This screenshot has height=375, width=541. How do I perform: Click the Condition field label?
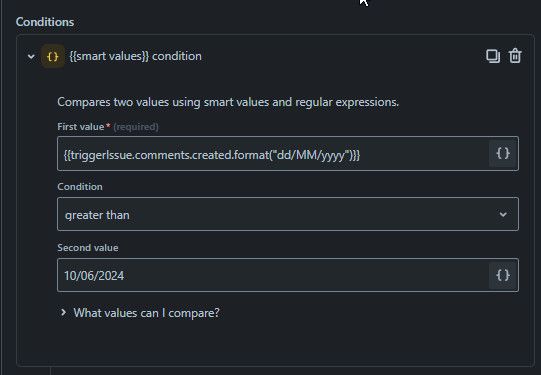point(80,187)
